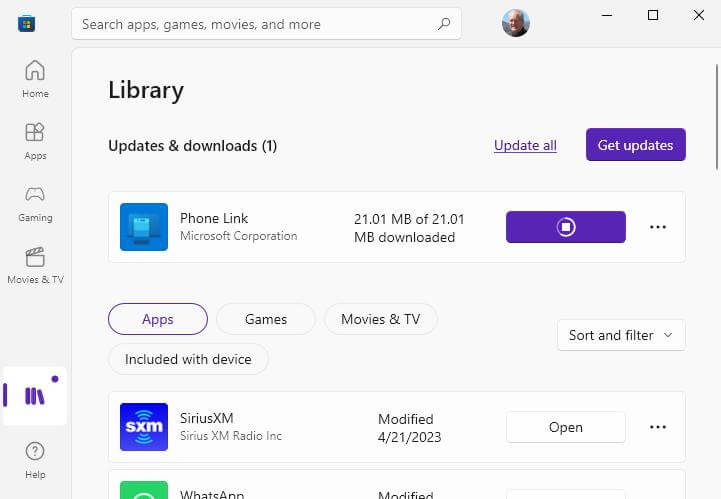The height and width of the screenshot is (499, 721).
Task: Click the WhatsApp app icon
Action: pyautogui.click(x=144, y=490)
